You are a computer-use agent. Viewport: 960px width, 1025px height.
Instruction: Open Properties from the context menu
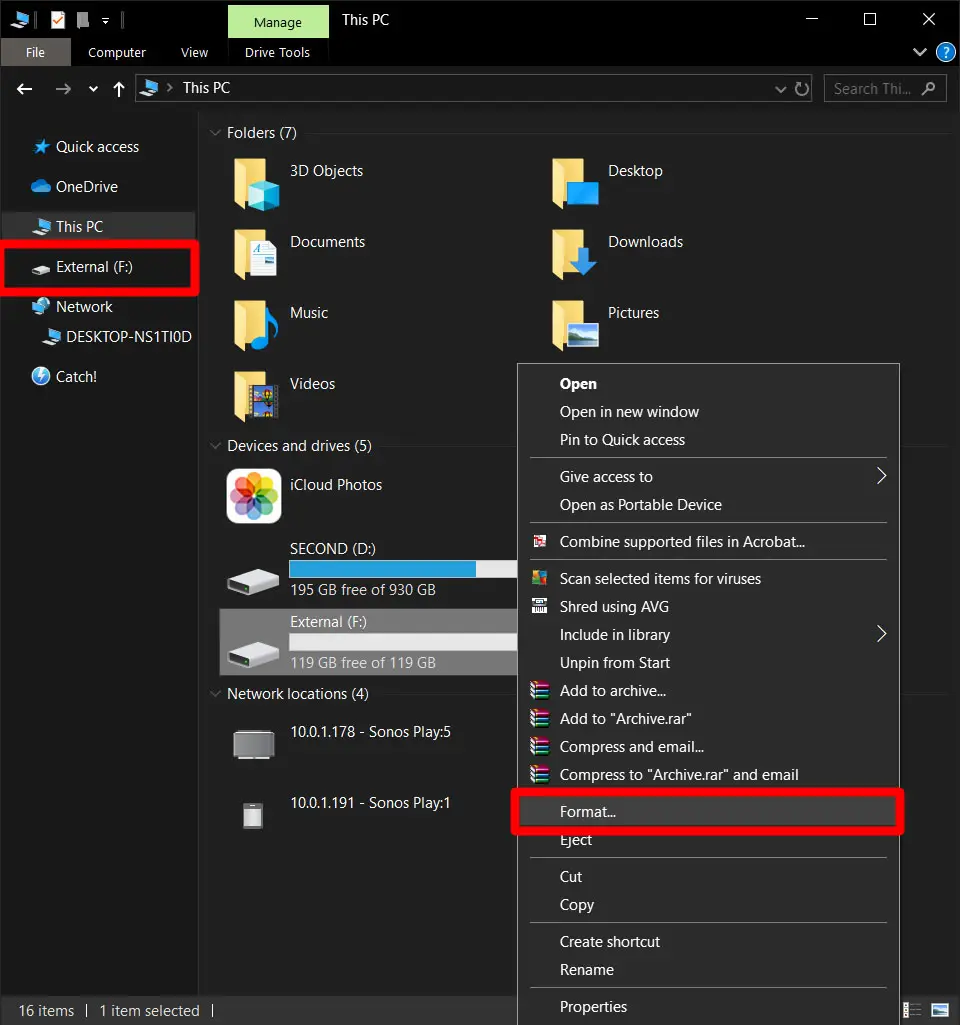593,1007
